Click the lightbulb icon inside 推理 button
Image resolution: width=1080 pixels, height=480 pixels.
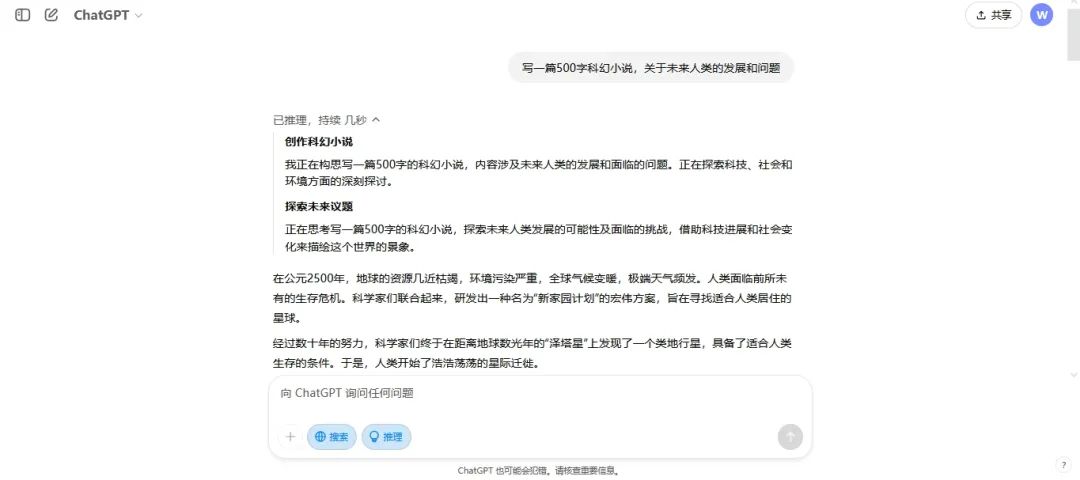tap(375, 437)
